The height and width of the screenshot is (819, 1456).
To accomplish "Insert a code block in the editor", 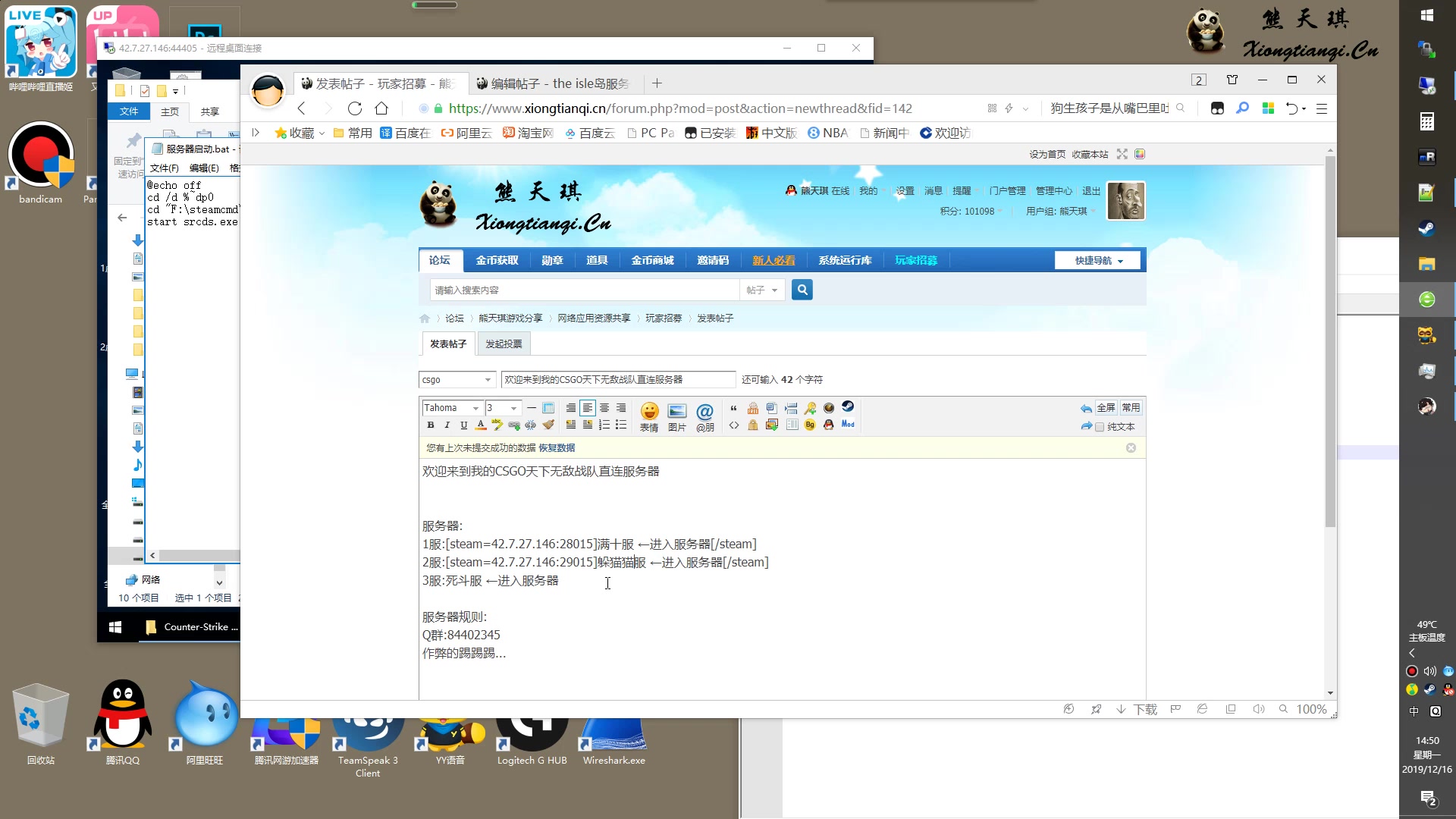I will coord(733,425).
